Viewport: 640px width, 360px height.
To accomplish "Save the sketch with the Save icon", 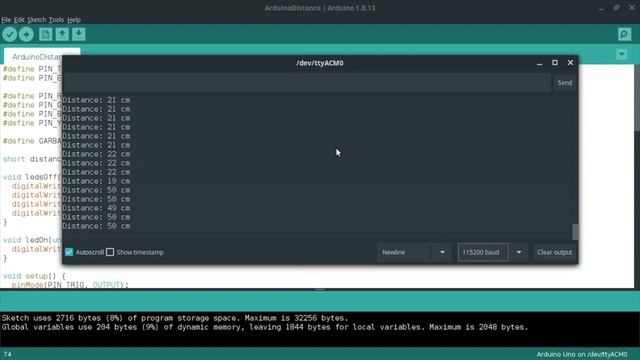I will [79, 34].
